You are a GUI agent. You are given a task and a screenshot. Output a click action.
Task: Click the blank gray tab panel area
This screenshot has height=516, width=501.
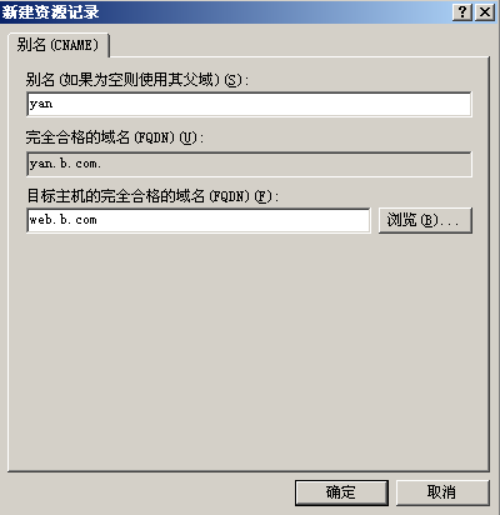point(249,350)
